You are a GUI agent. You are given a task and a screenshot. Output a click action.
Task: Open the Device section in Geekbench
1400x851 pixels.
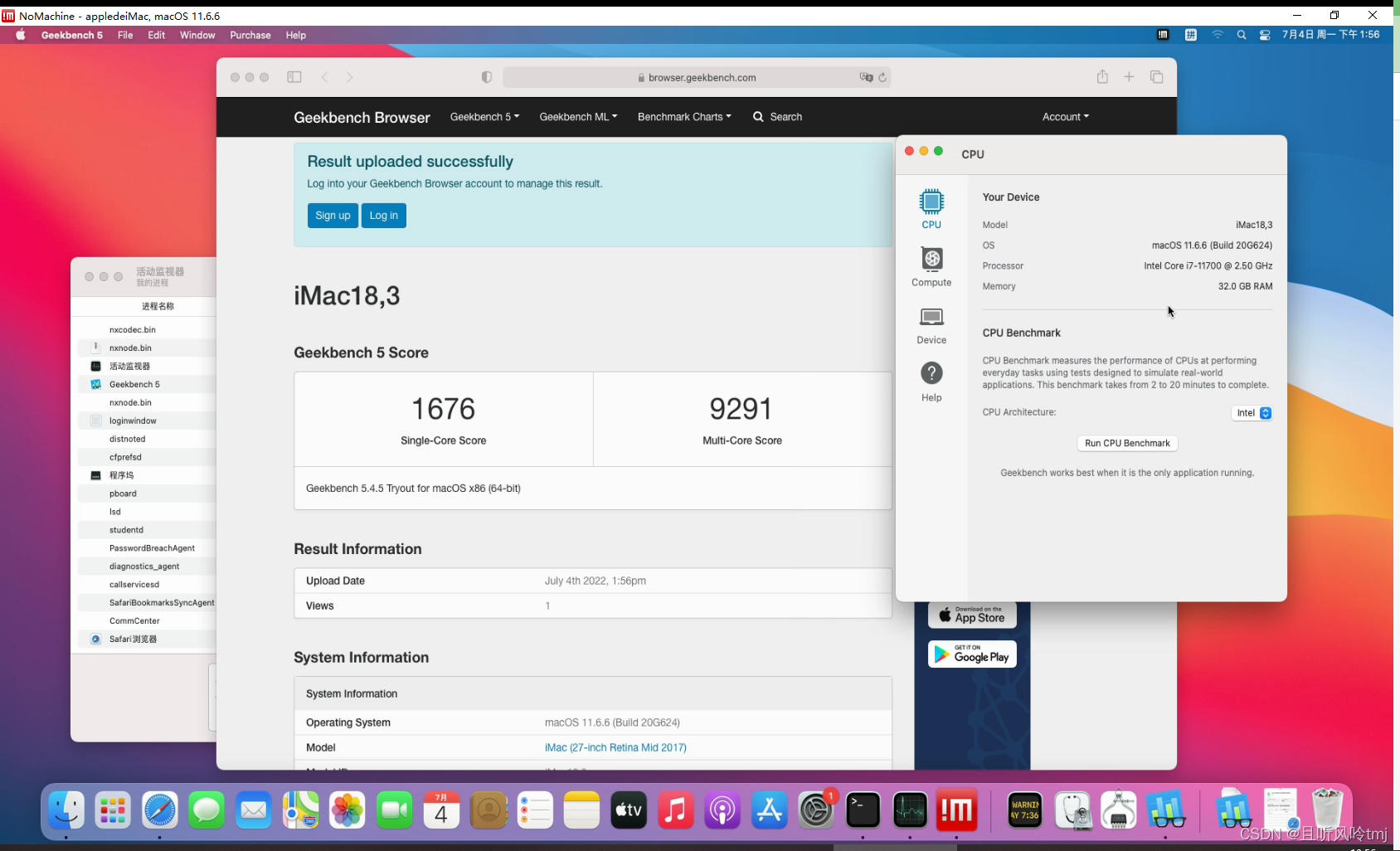pos(931,324)
